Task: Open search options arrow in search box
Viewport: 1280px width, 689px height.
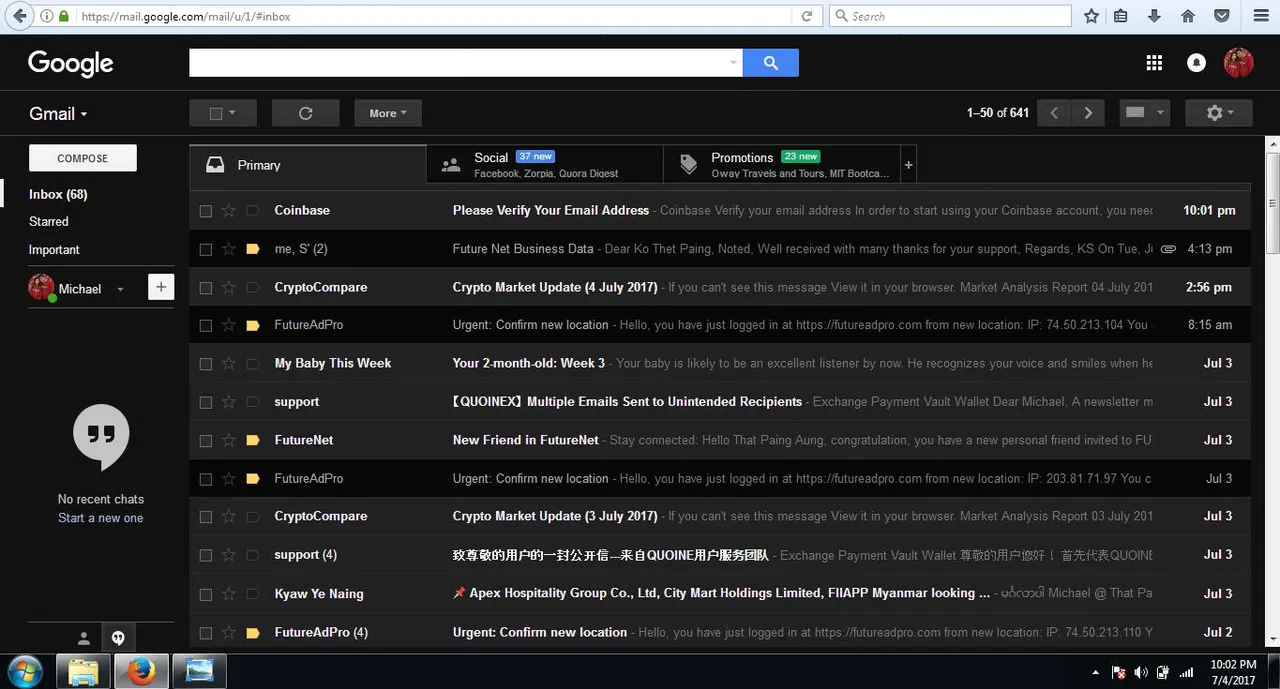Action: [735, 63]
